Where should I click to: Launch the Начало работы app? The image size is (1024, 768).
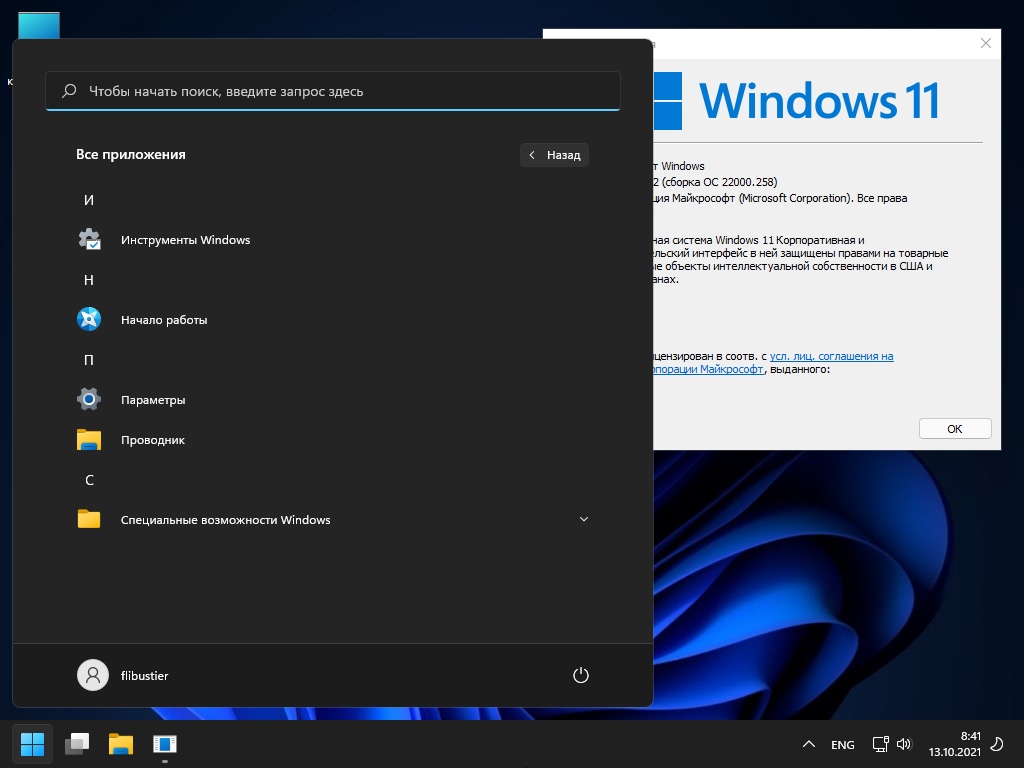164,320
